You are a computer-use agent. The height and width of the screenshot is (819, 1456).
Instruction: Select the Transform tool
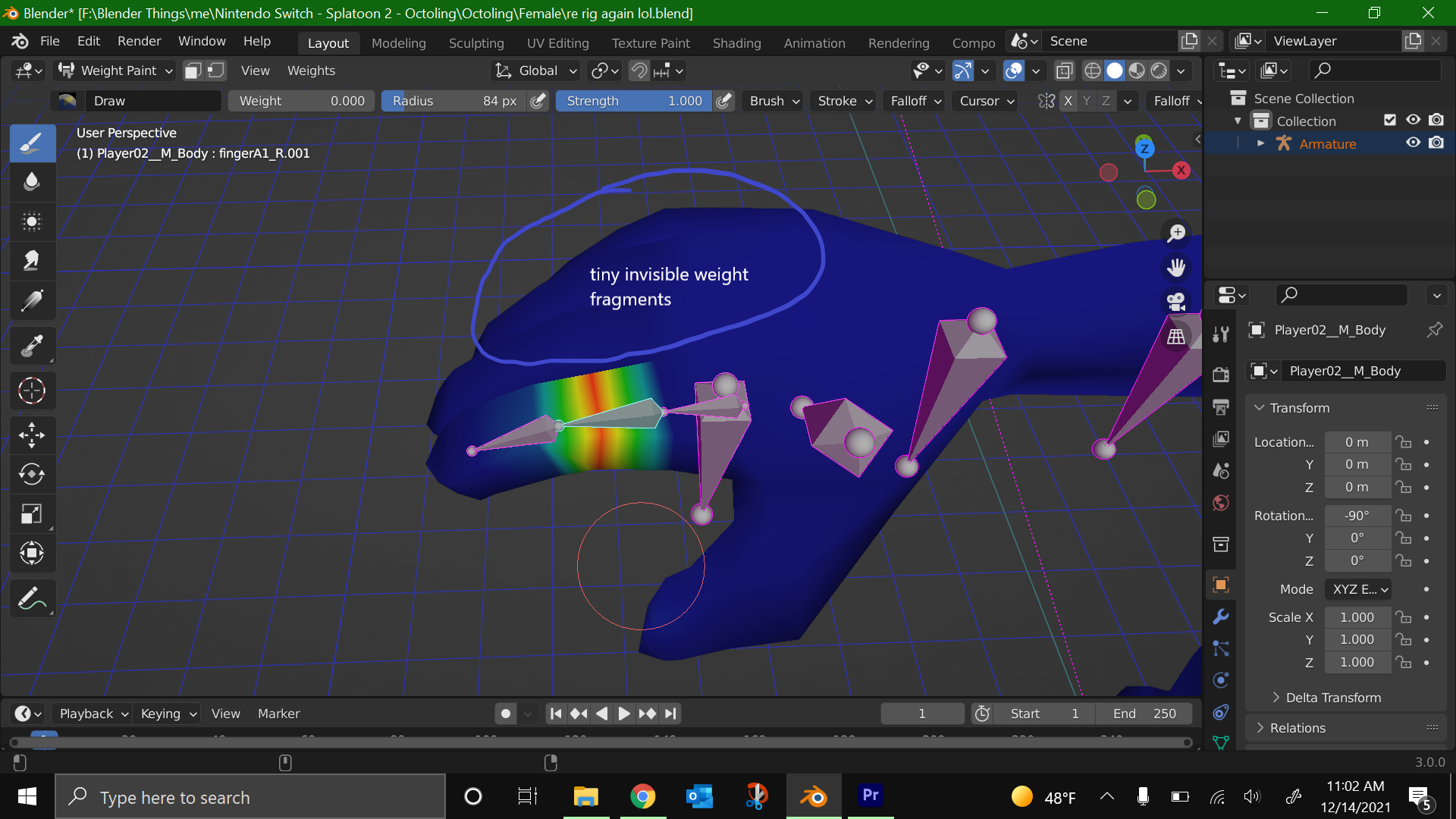click(32, 554)
